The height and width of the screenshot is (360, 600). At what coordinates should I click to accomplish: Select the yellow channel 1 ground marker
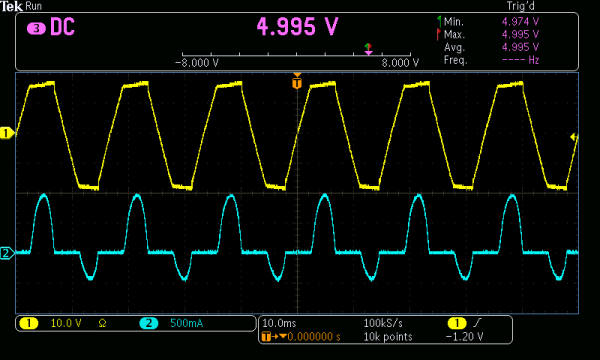7,133
